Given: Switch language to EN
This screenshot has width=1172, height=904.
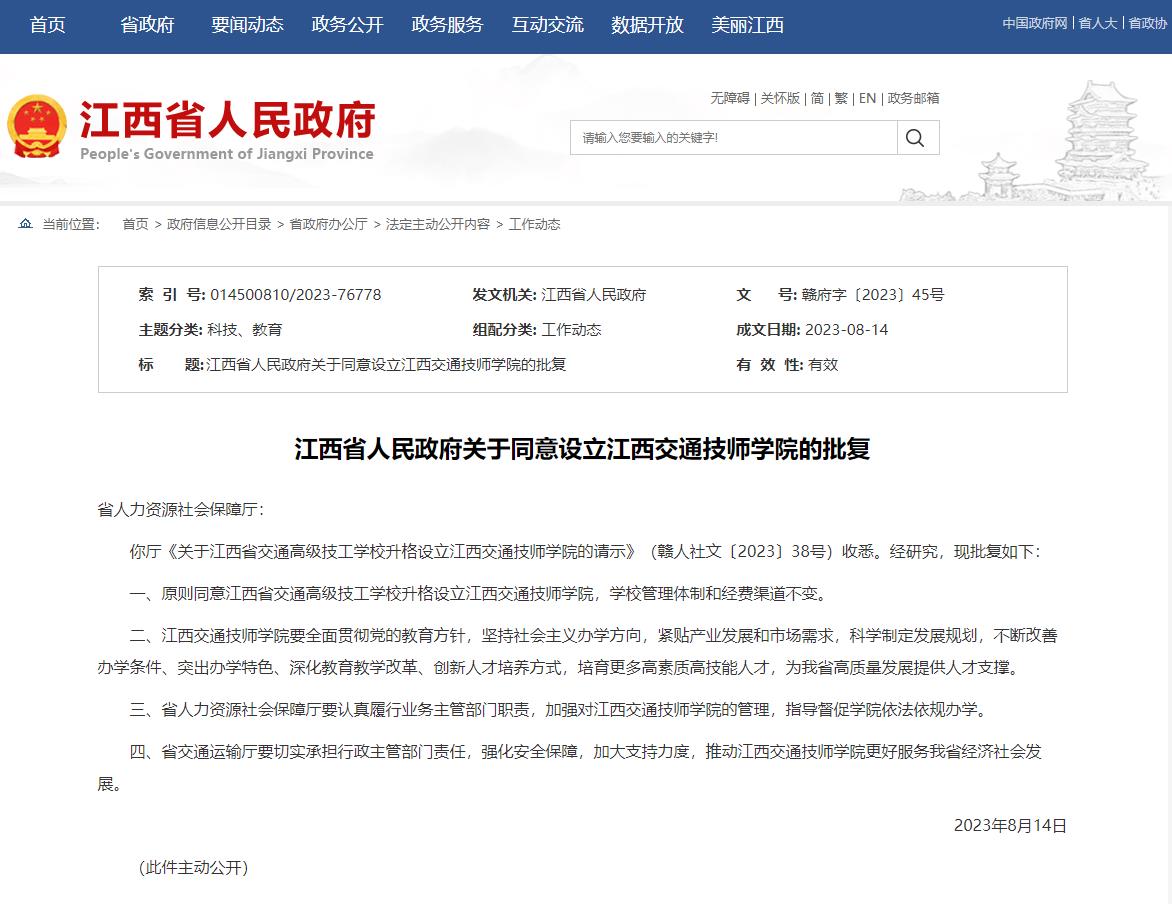Looking at the screenshot, I should (867, 98).
